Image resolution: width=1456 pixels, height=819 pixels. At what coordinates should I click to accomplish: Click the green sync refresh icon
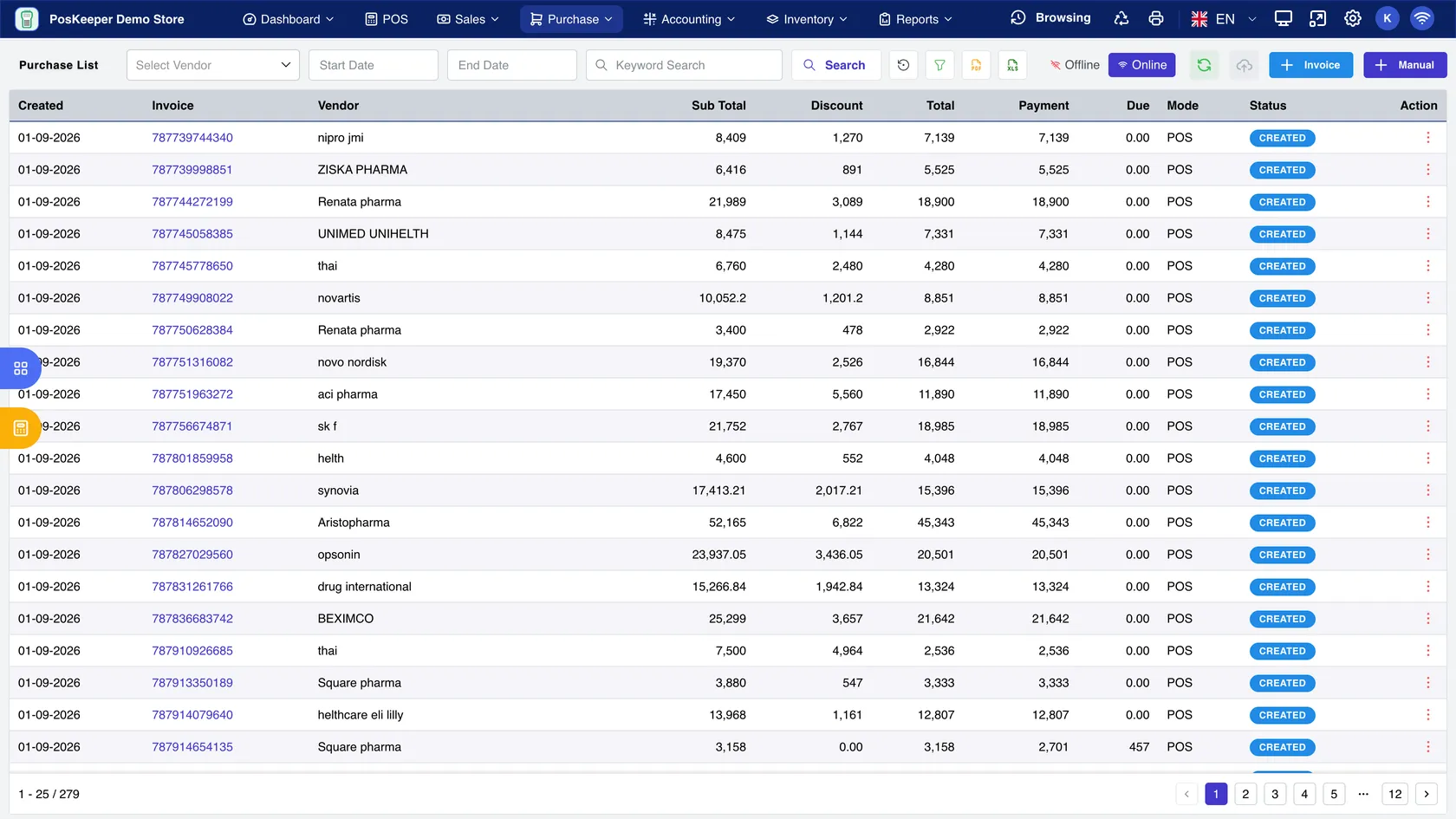(1204, 65)
